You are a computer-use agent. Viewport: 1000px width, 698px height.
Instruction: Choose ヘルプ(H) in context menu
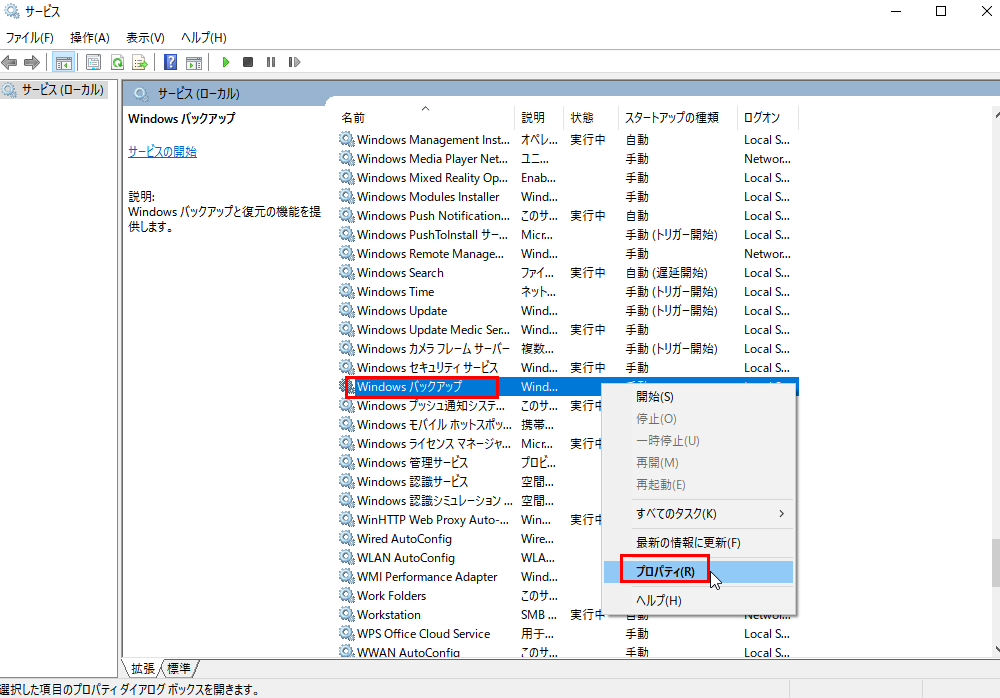point(698,600)
